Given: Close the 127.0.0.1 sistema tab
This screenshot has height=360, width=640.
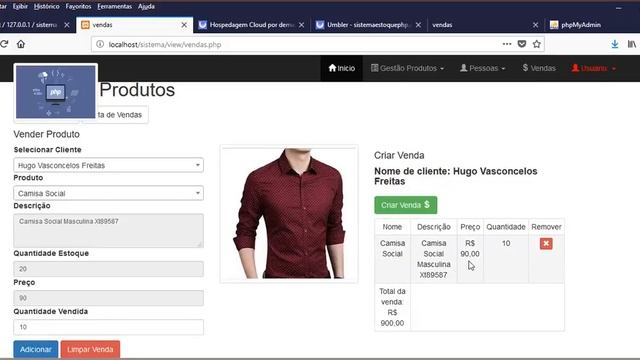Looking at the screenshot, I should pos(67,25).
